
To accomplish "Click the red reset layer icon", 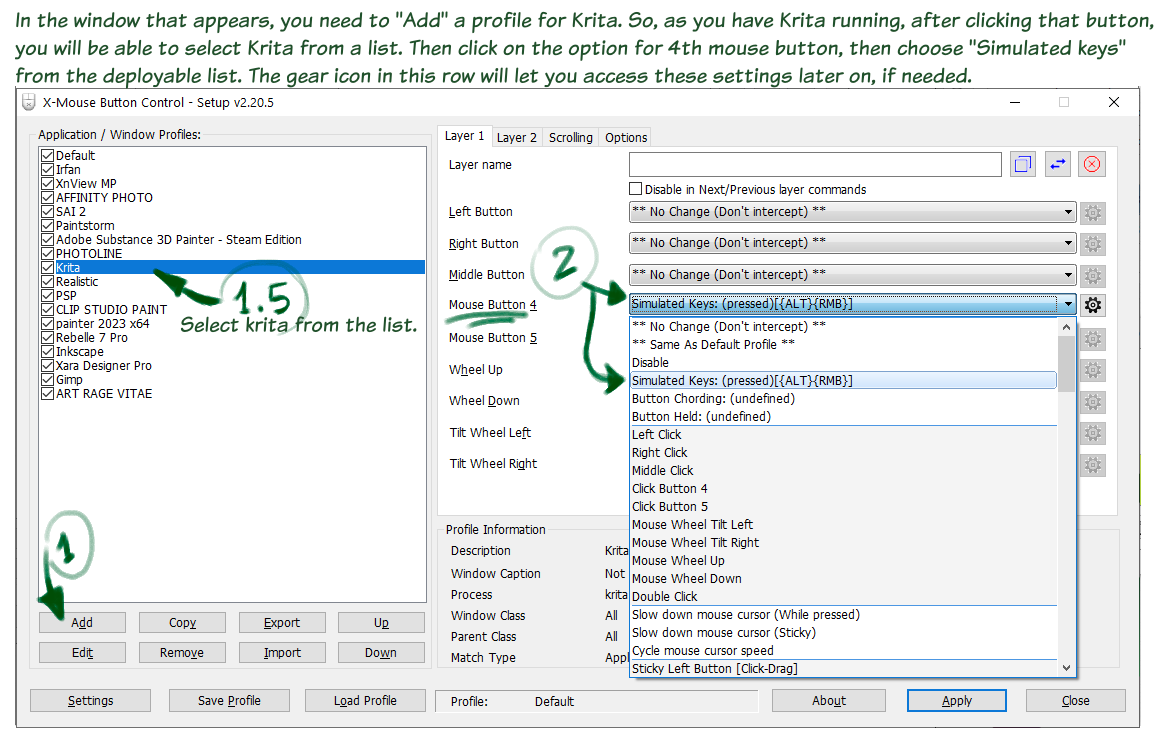I will (x=1093, y=165).
